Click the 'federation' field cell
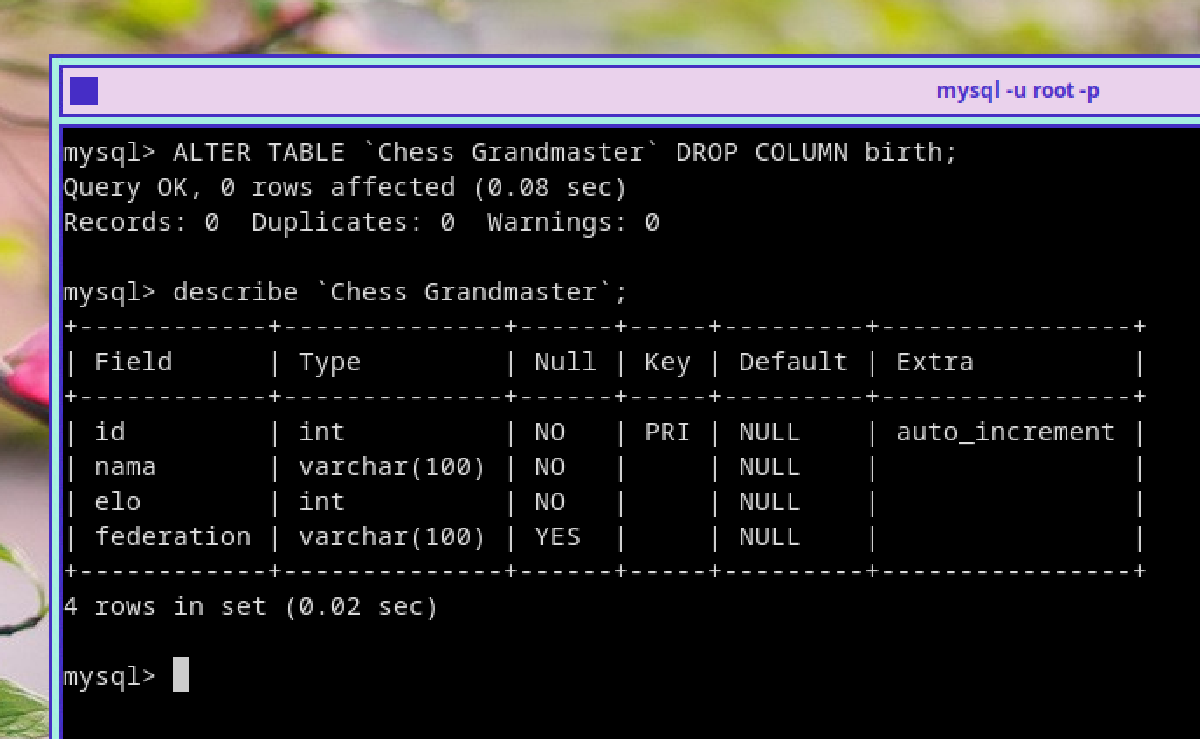The width and height of the screenshot is (1200, 739). coord(173,537)
